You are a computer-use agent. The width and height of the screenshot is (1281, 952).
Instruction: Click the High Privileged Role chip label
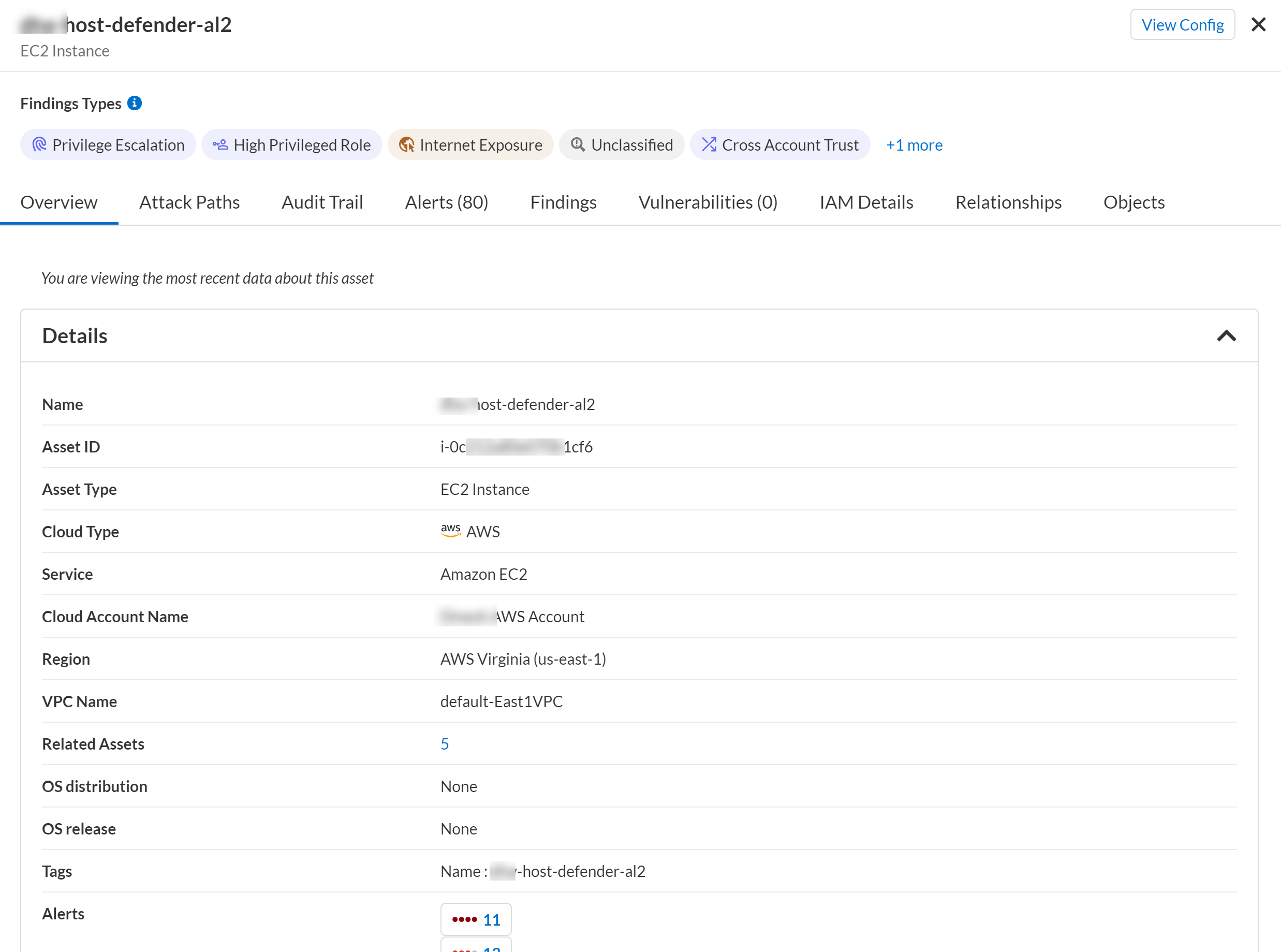(x=302, y=144)
